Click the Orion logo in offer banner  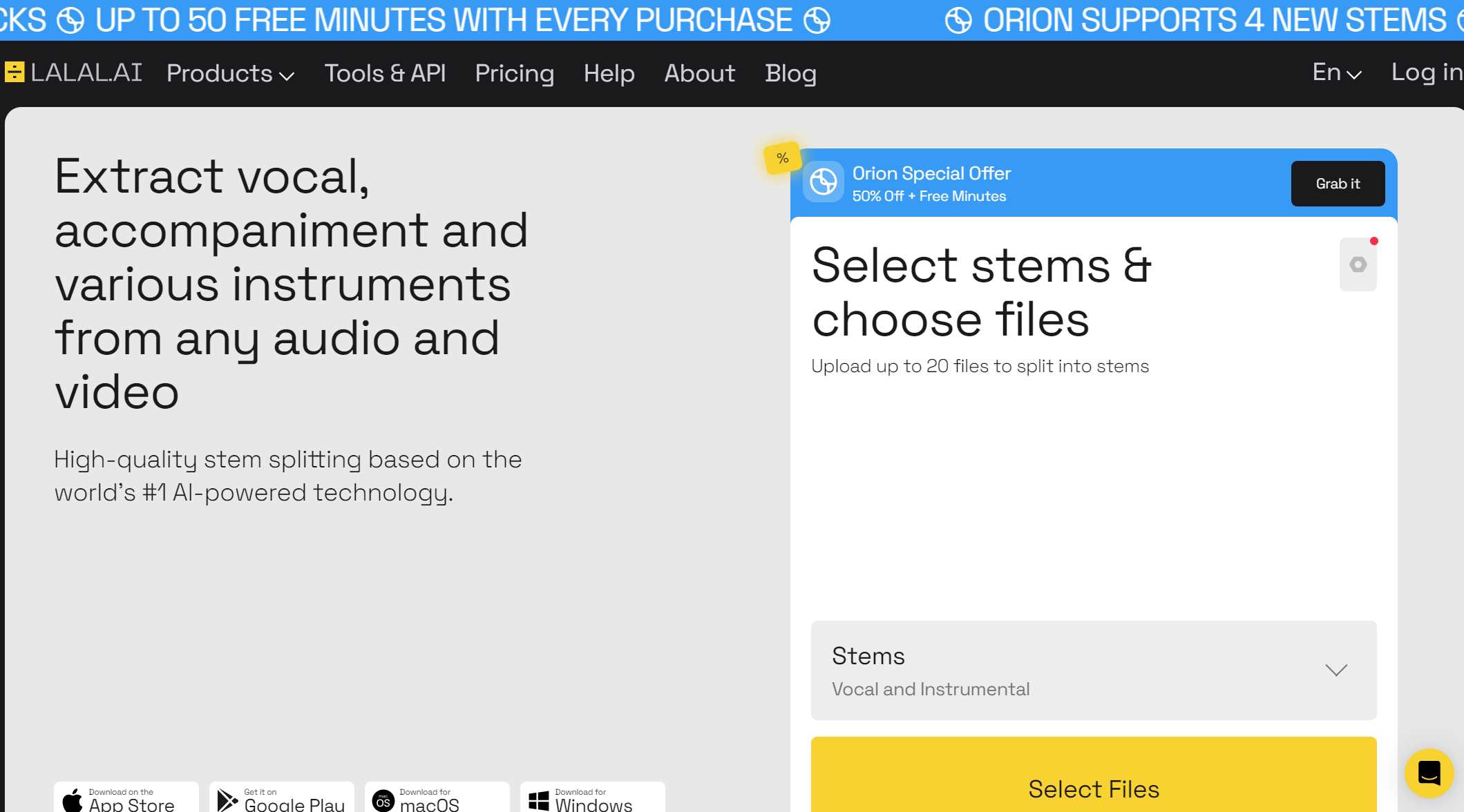(823, 182)
